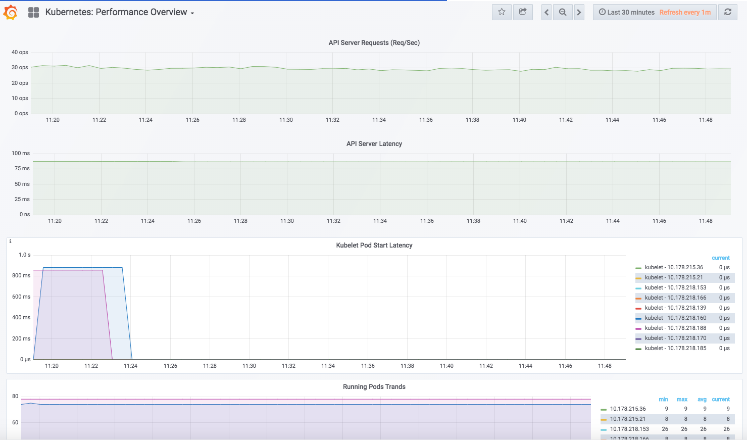Pick color for kubelet - 10.178.218.199 red swatch

tap(638, 309)
